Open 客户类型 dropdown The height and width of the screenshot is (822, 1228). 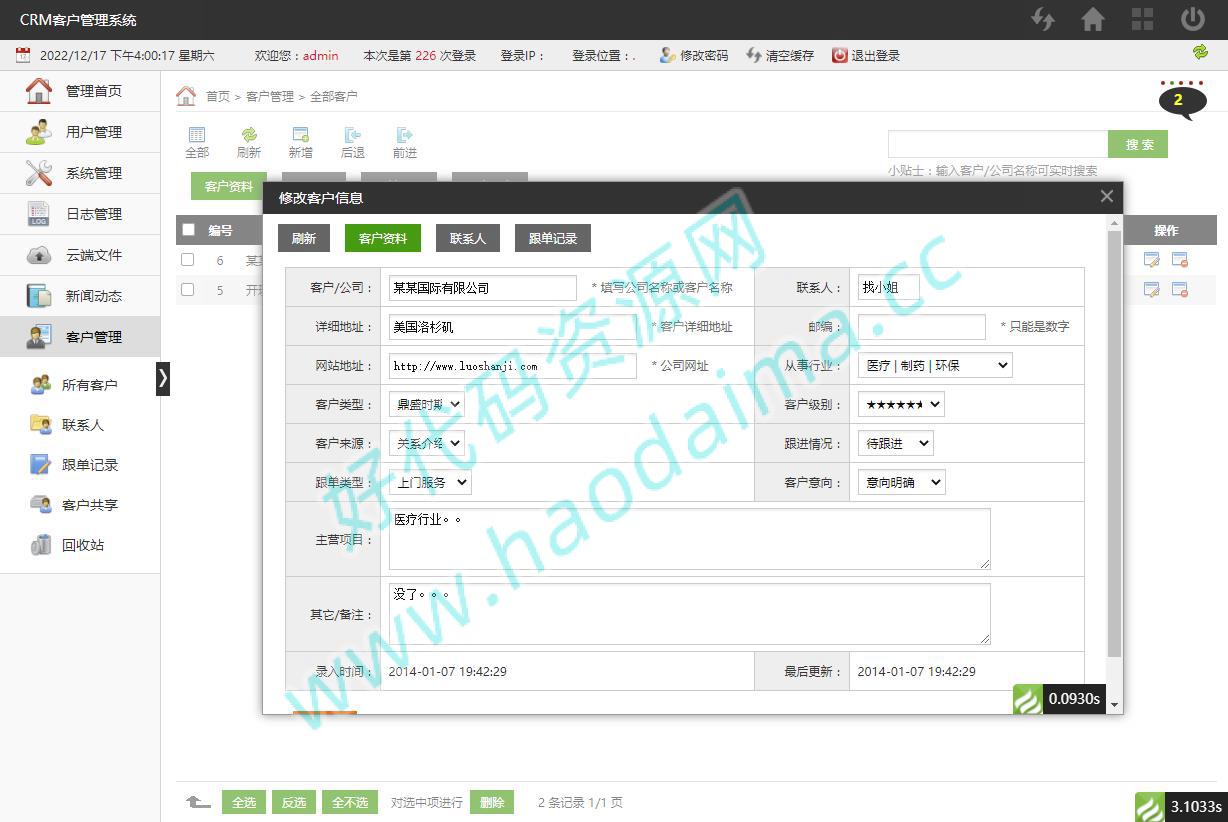point(427,405)
